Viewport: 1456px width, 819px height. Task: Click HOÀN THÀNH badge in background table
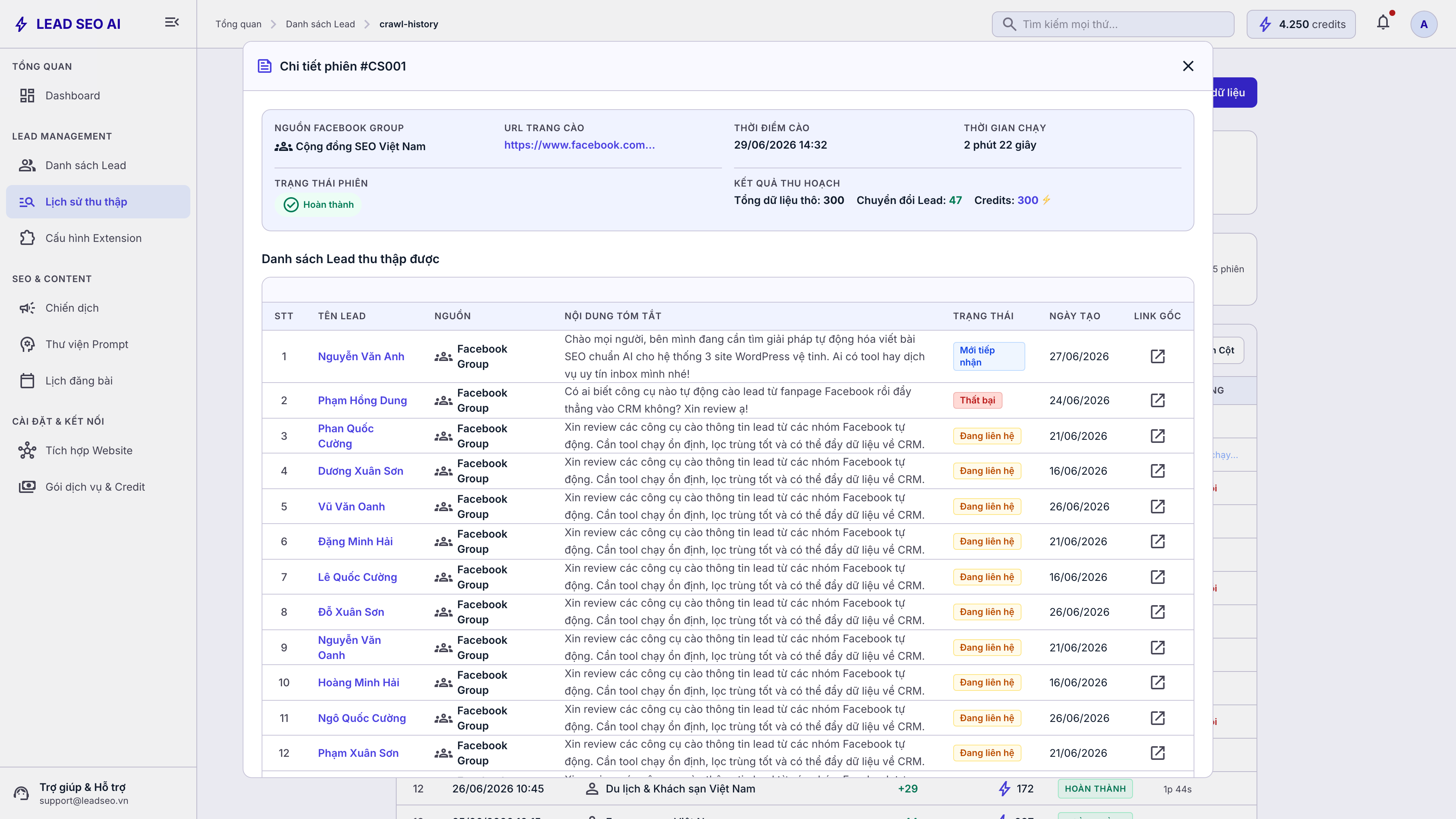(x=1095, y=789)
